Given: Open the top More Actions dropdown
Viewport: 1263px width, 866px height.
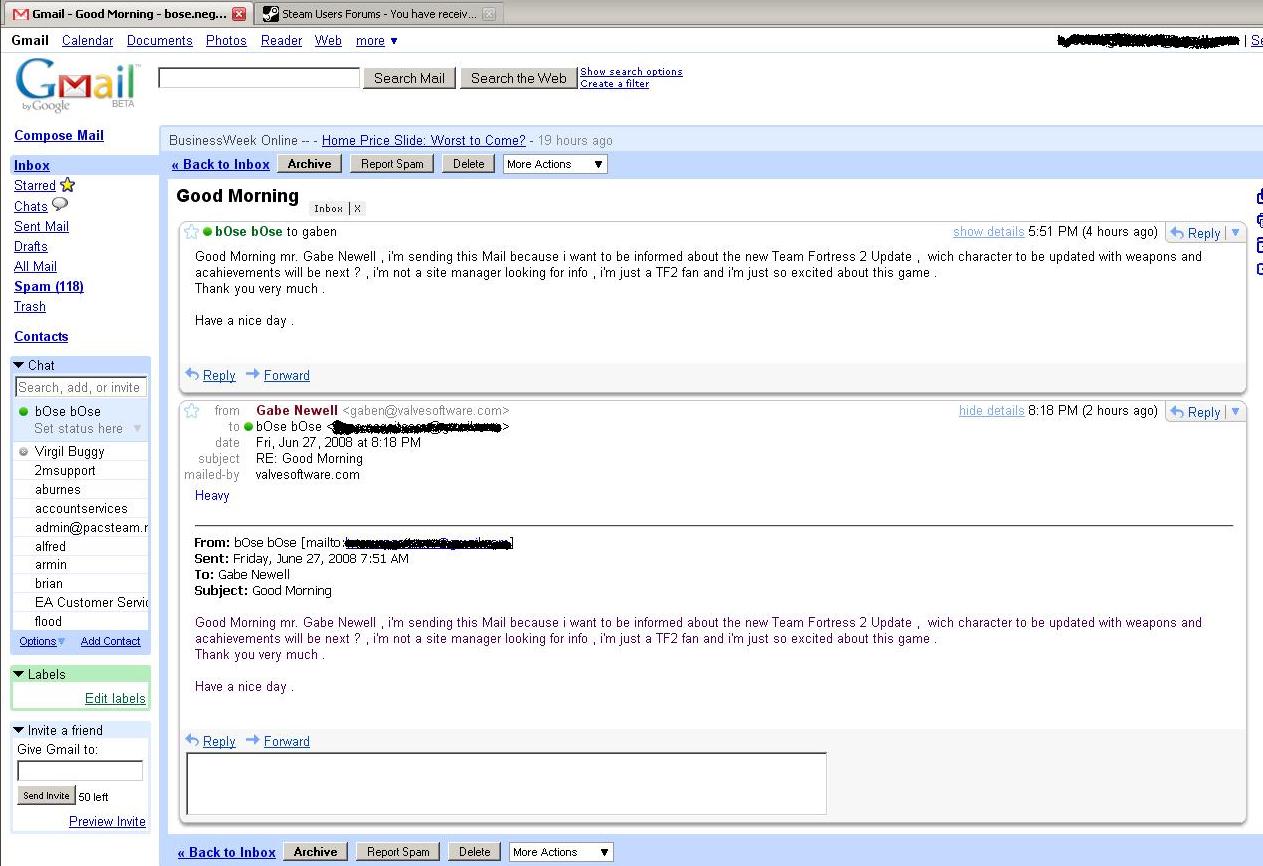Looking at the screenshot, I should [555, 164].
